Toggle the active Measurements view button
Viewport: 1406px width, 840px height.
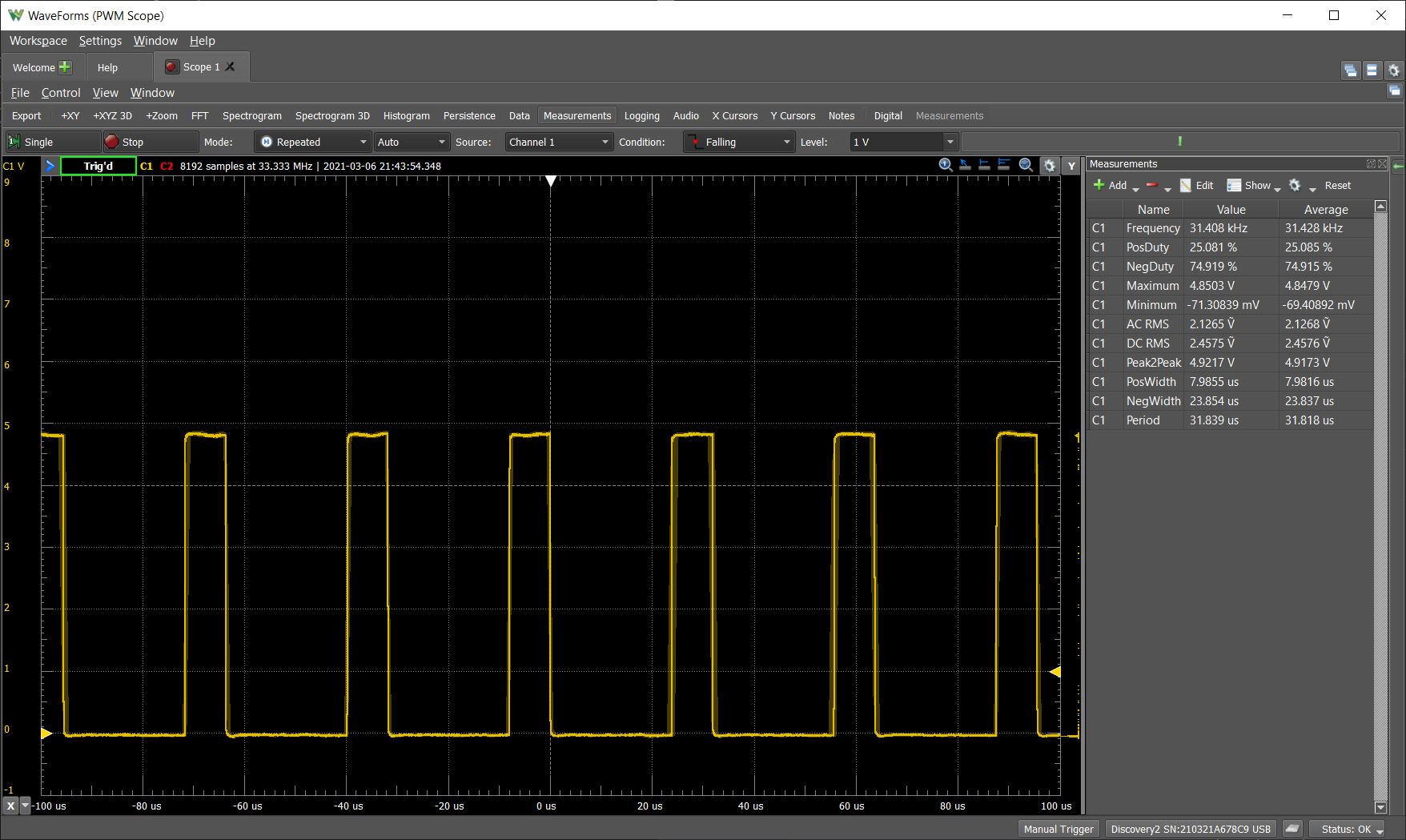click(x=577, y=116)
